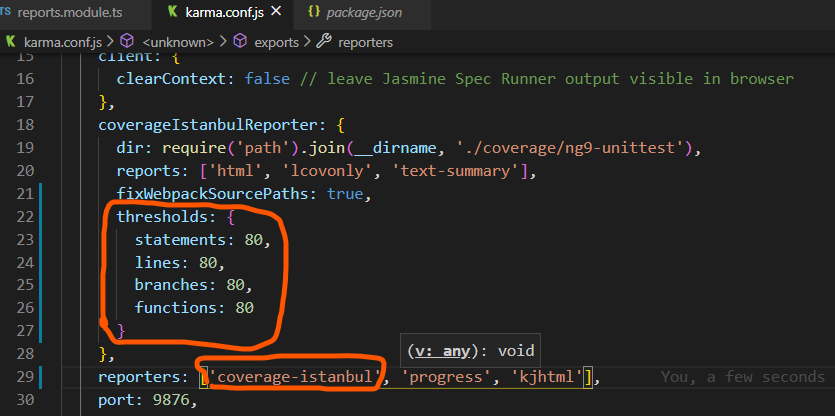This screenshot has height=416, width=835.
Task: Open the karma.conf.js breadcrumb file picker
Action: [x=63, y=42]
